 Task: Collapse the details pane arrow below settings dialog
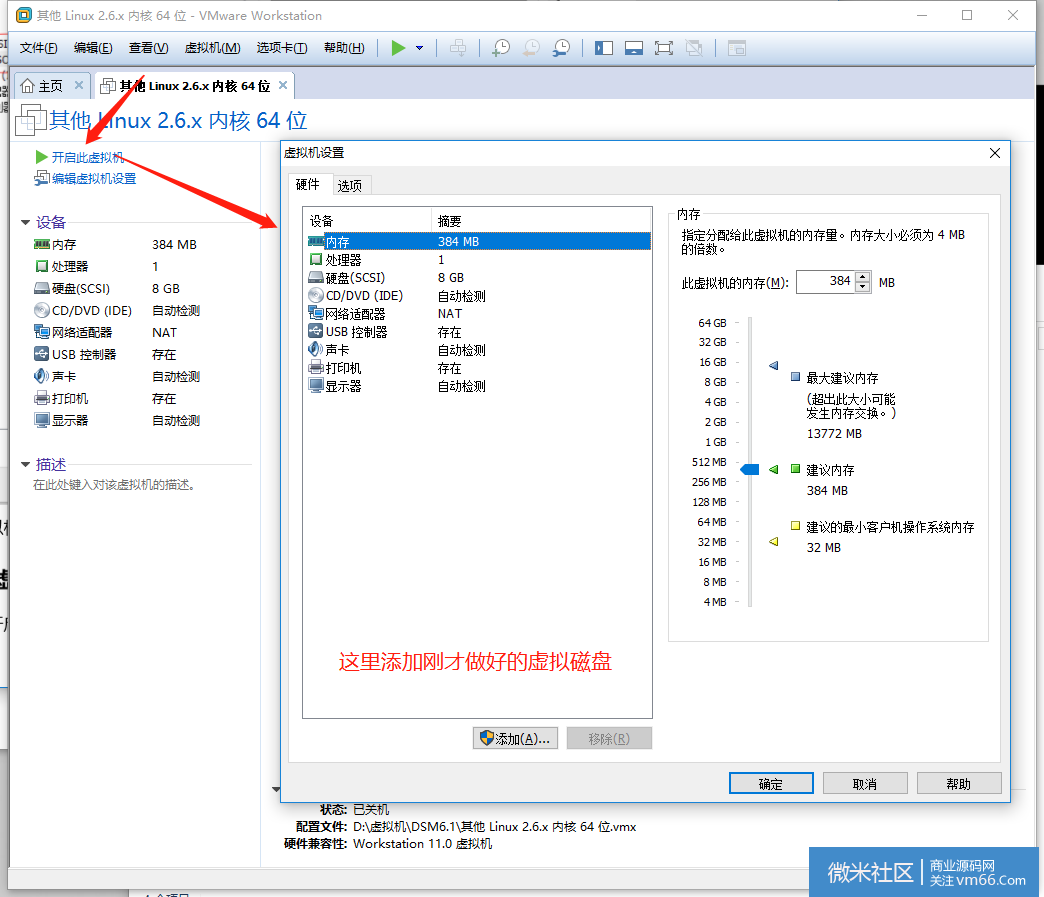276,789
